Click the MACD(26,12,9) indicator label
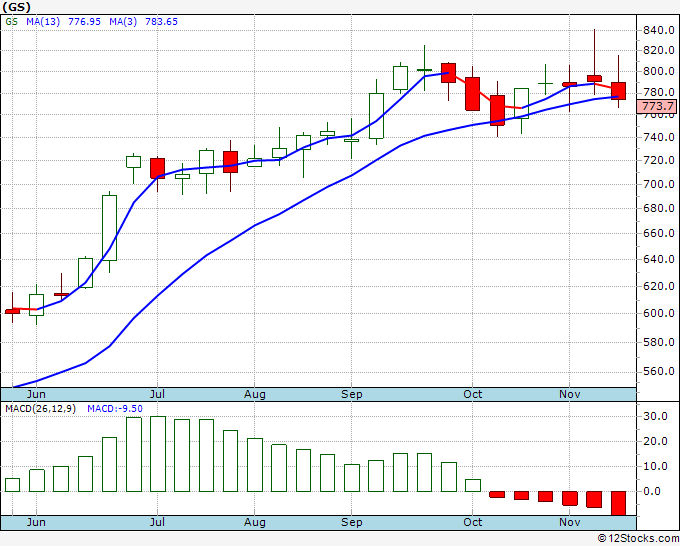This screenshot has width=680, height=546. coord(41,409)
